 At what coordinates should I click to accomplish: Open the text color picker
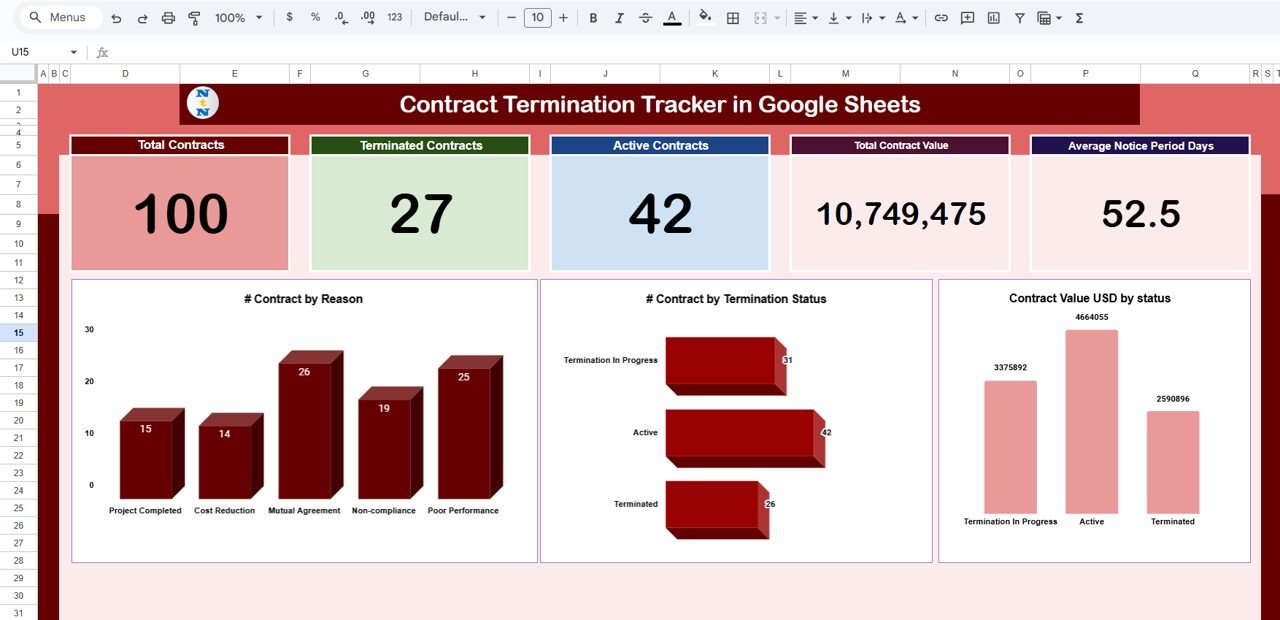point(670,17)
